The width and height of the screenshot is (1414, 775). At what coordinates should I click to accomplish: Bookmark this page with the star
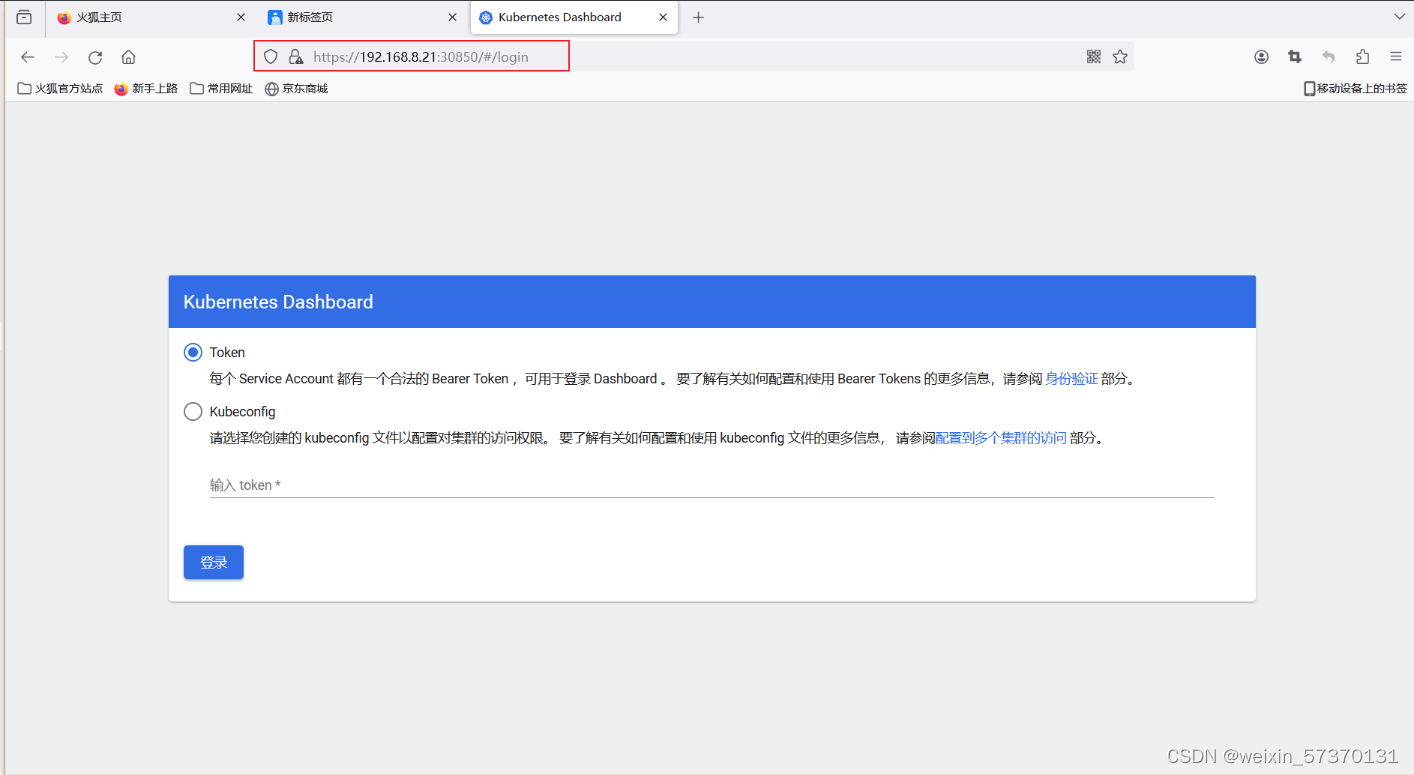1120,57
